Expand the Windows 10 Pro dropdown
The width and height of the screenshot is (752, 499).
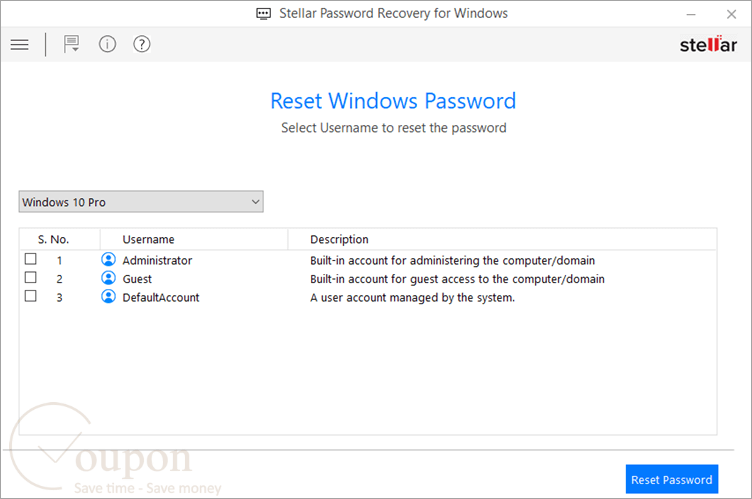tap(141, 202)
